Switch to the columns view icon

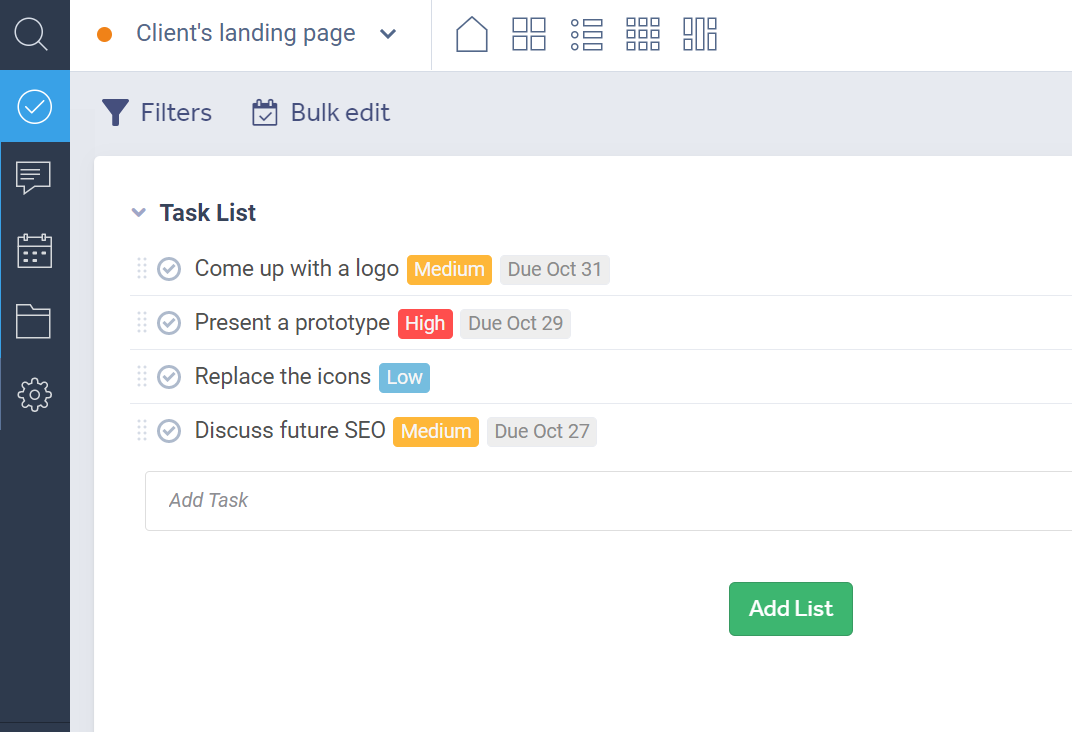point(700,34)
